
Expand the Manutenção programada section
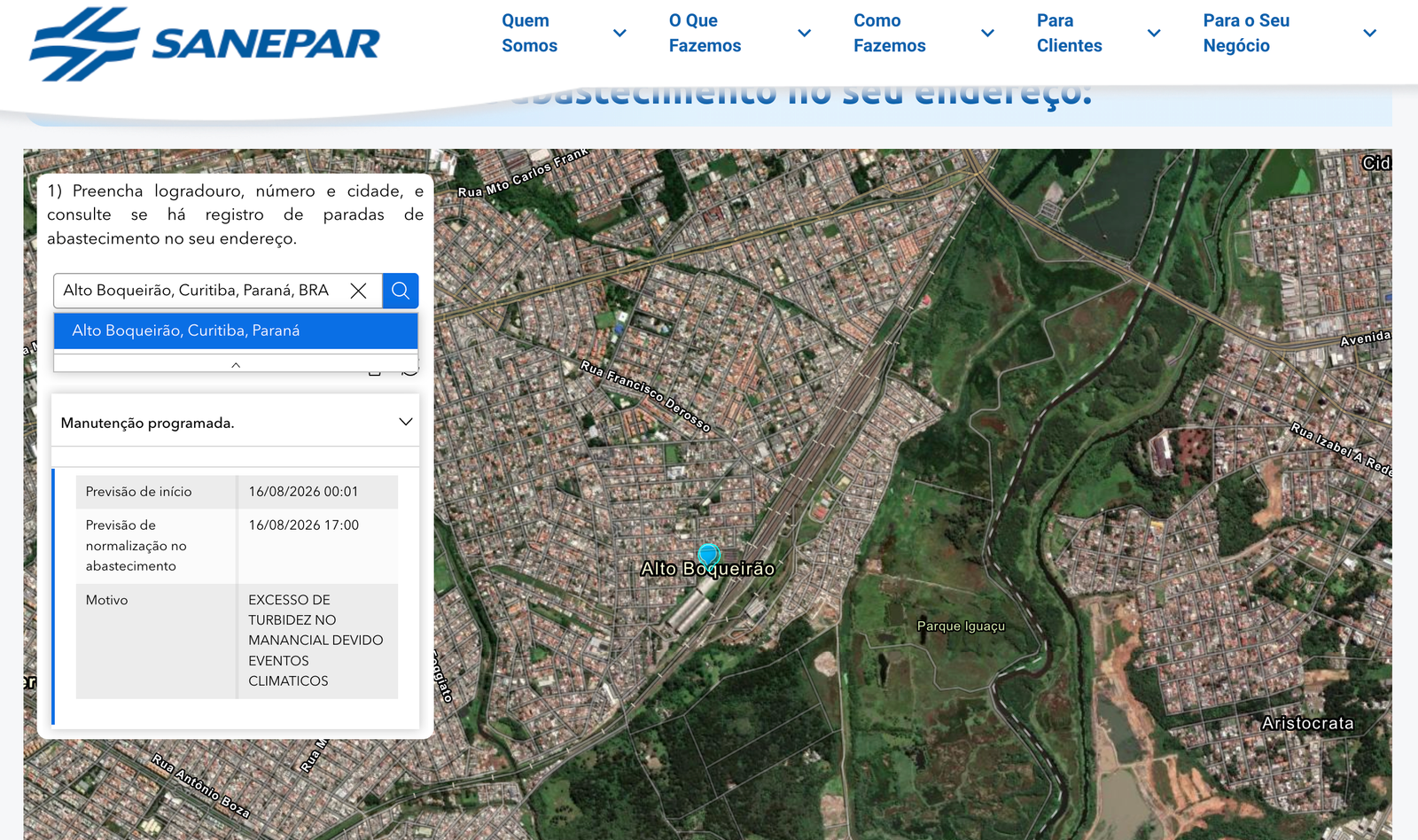click(236, 423)
